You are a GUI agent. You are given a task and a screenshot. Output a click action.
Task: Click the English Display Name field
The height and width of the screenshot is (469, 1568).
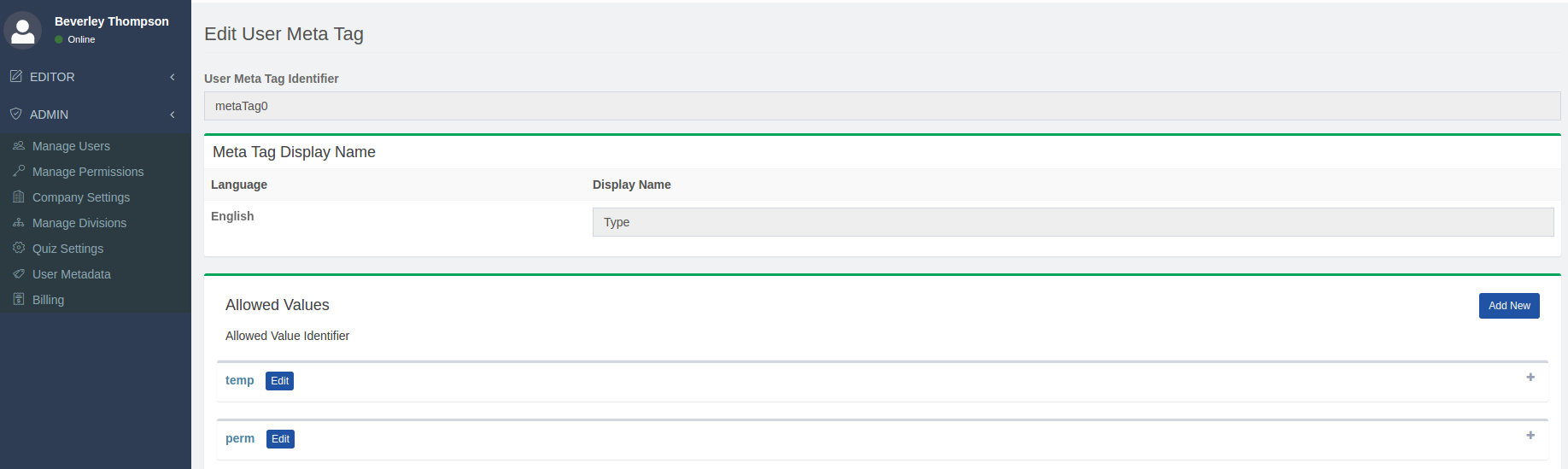[1073, 222]
